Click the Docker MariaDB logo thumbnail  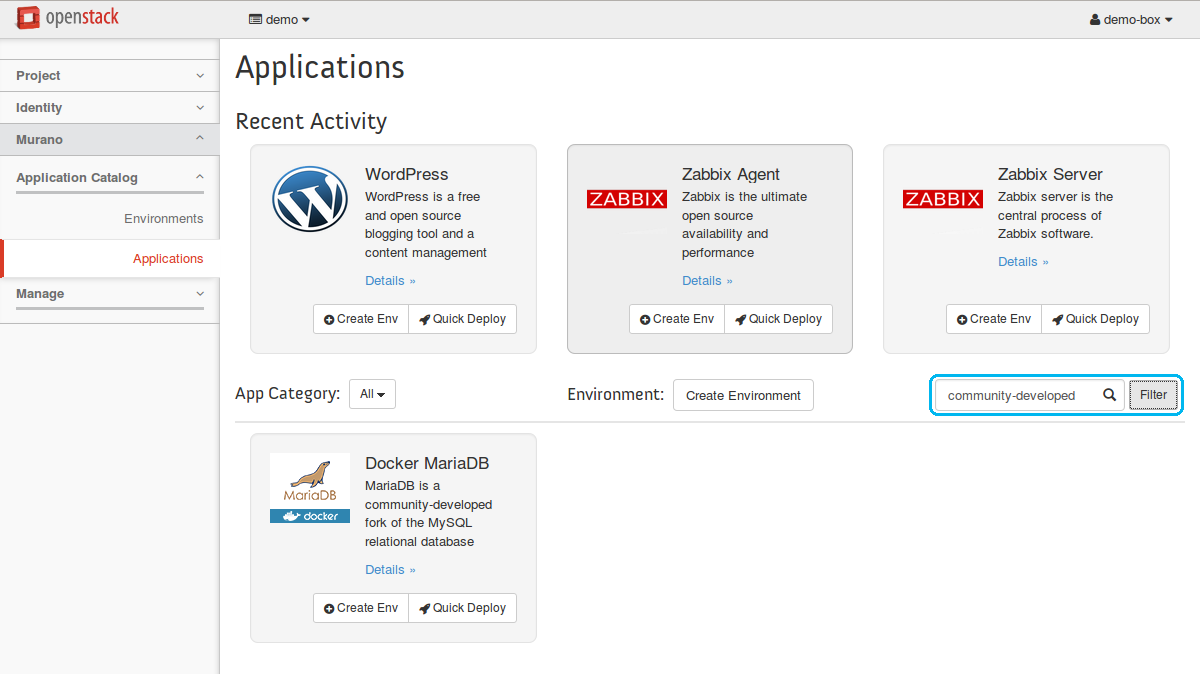[309, 488]
